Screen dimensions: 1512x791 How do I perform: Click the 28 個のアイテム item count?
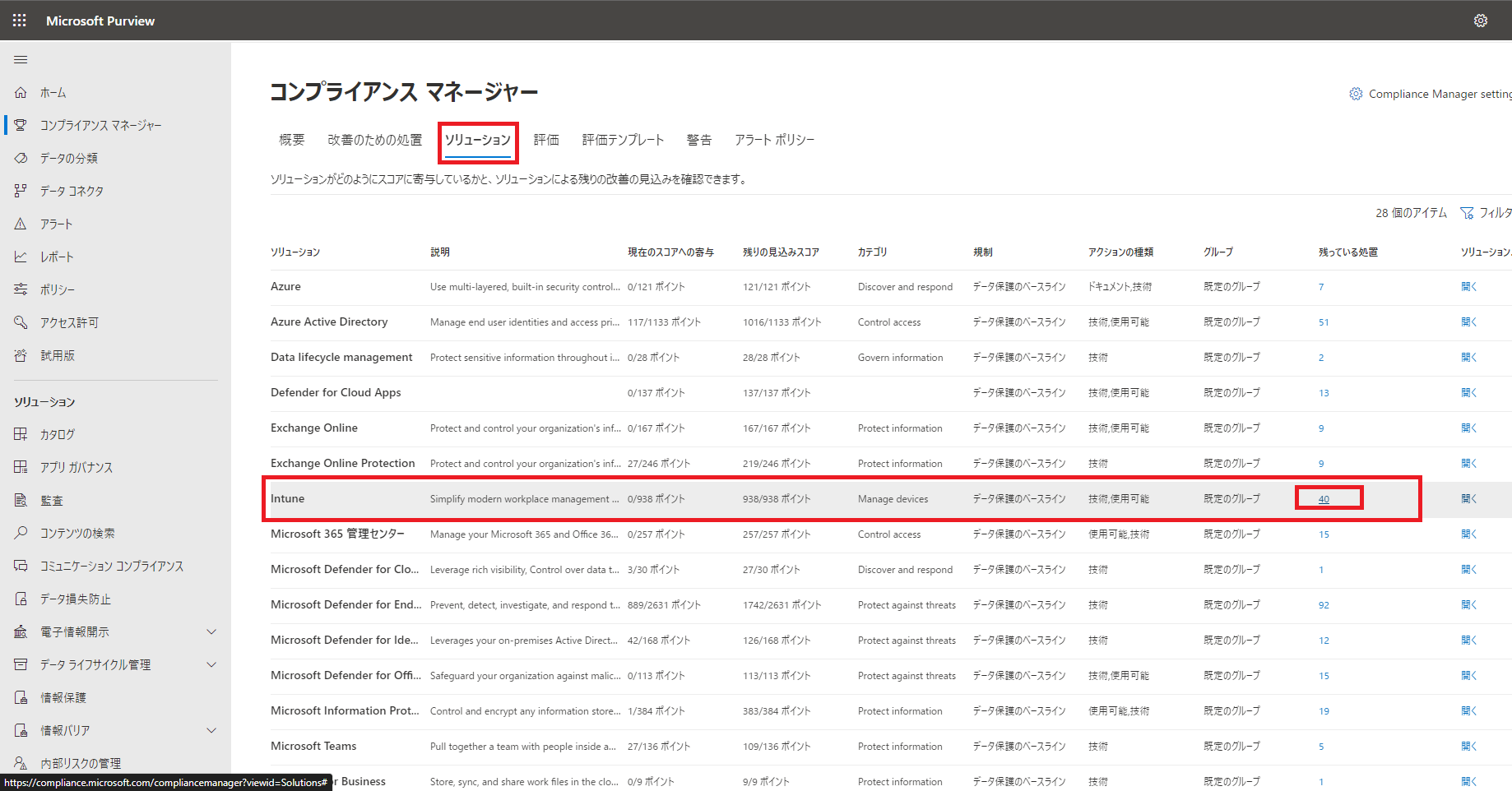point(1411,213)
